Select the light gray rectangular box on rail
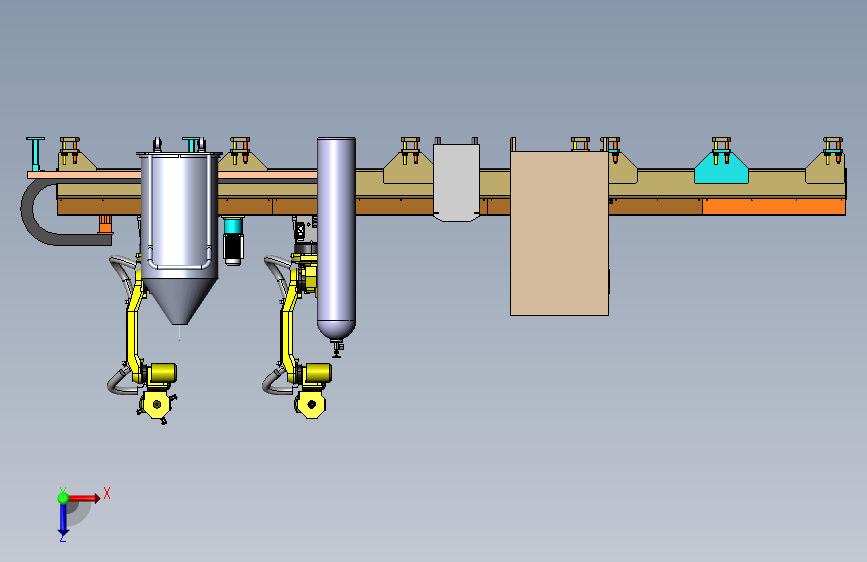The width and height of the screenshot is (867, 562). click(456, 182)
